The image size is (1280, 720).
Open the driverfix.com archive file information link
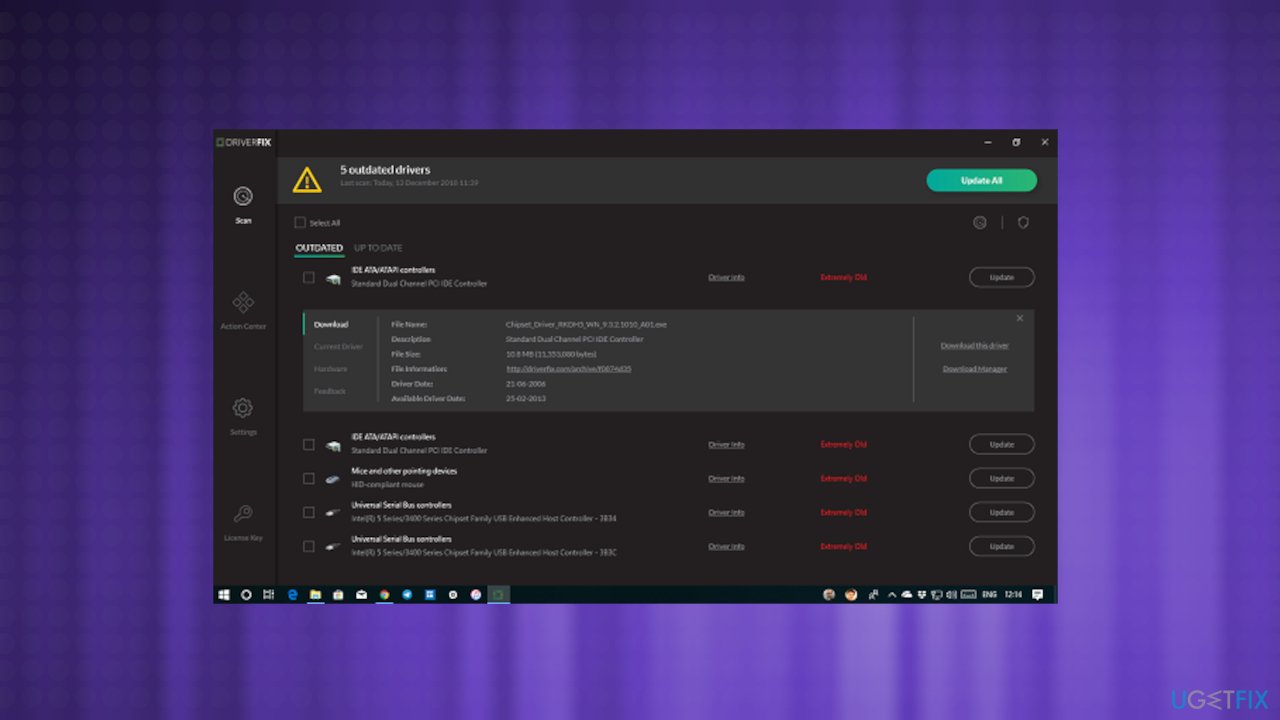[569, 369]
